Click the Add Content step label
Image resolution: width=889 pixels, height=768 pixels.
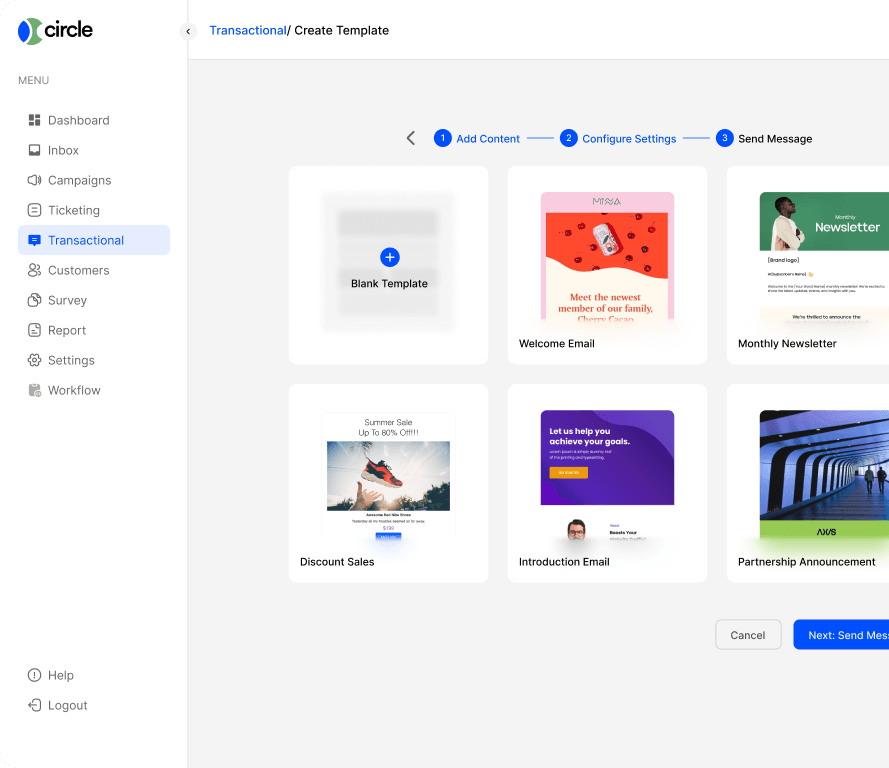coord(488,139)
